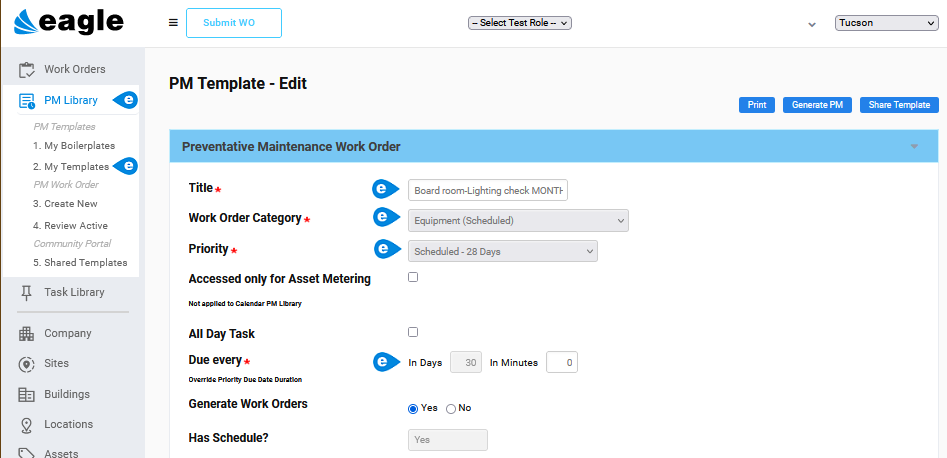Click the Sites location target icon

coord(27,364)
